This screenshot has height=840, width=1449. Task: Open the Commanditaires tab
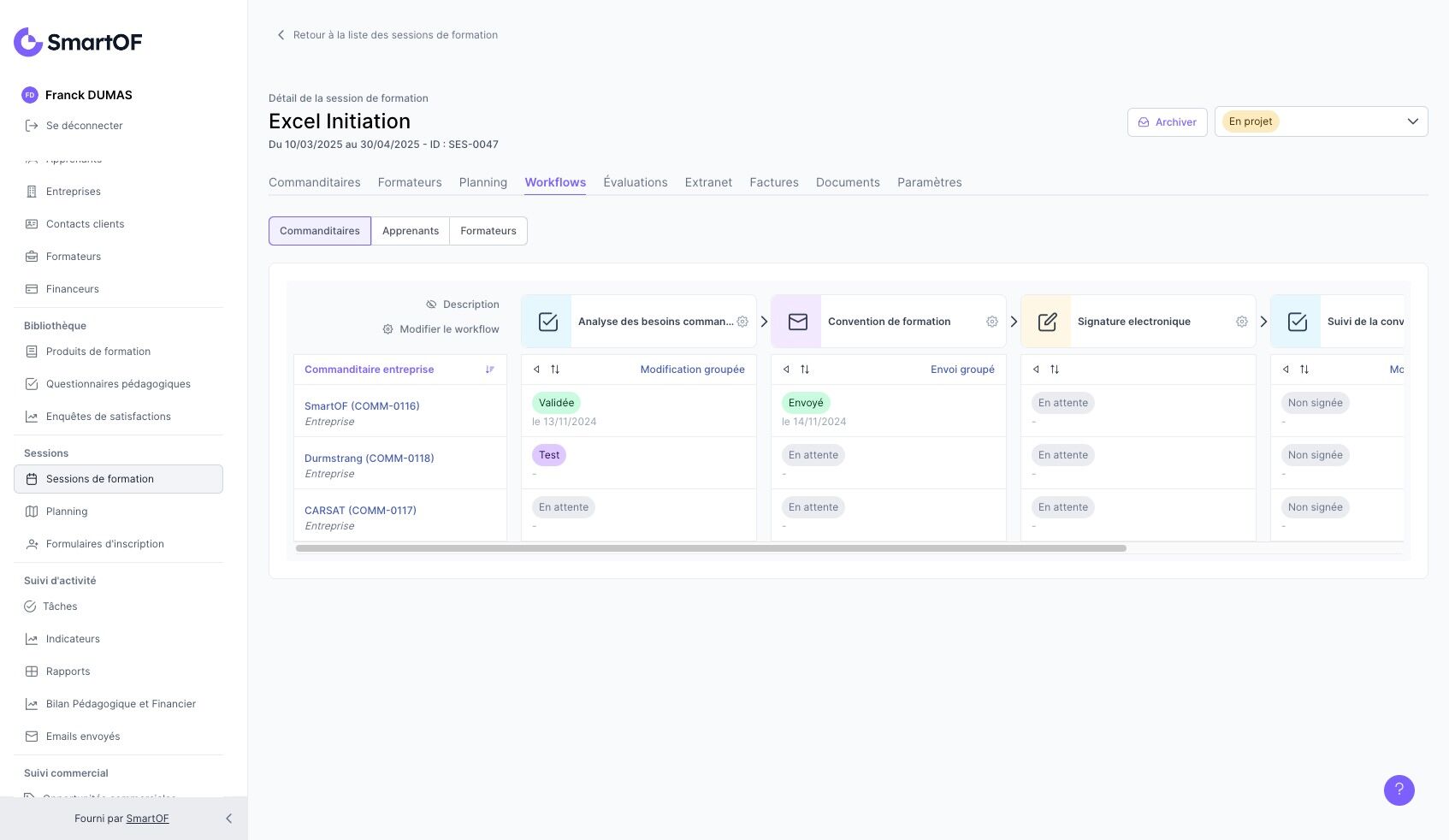click(315, 182)
